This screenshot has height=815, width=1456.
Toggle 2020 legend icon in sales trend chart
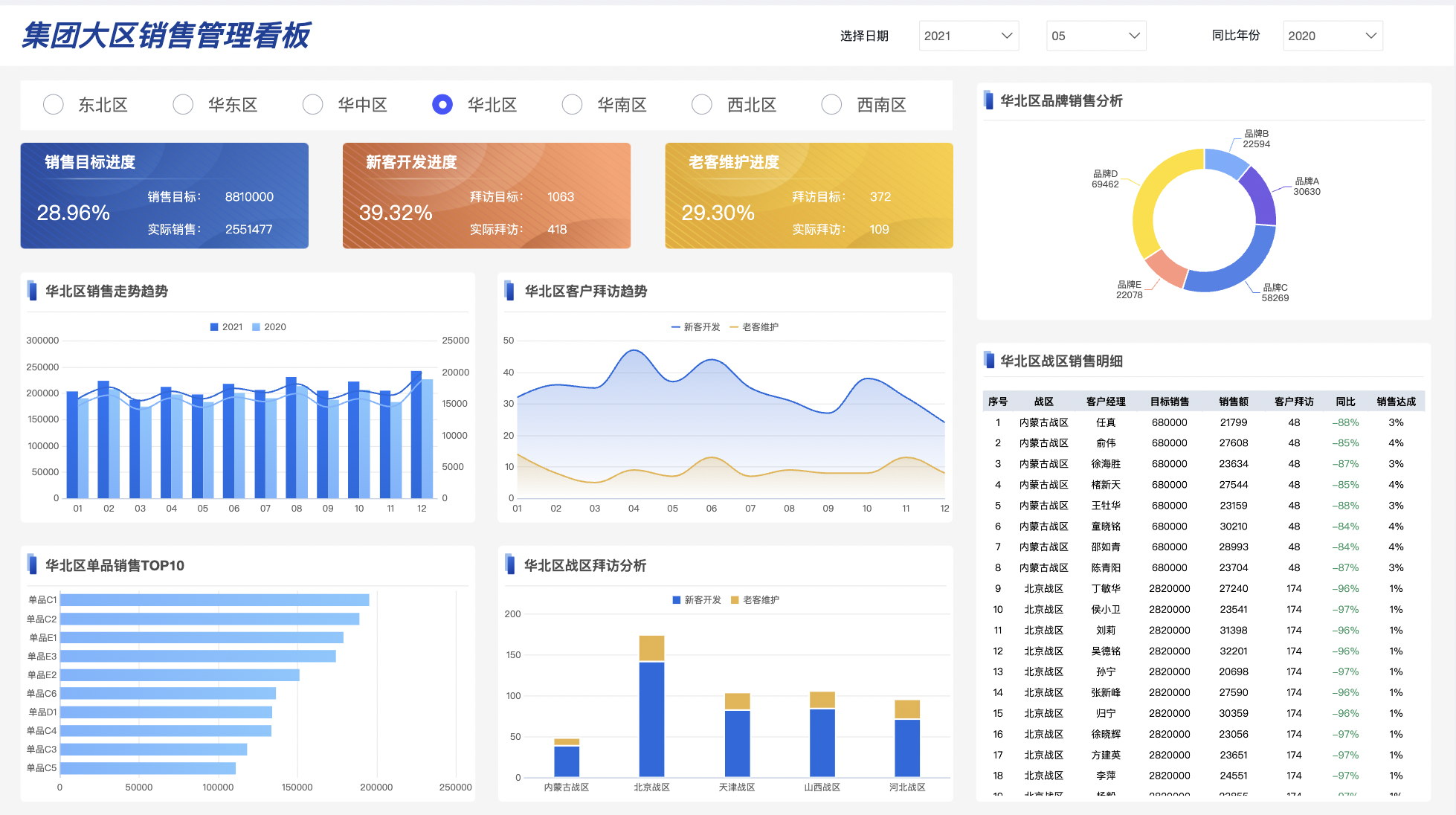257,327
